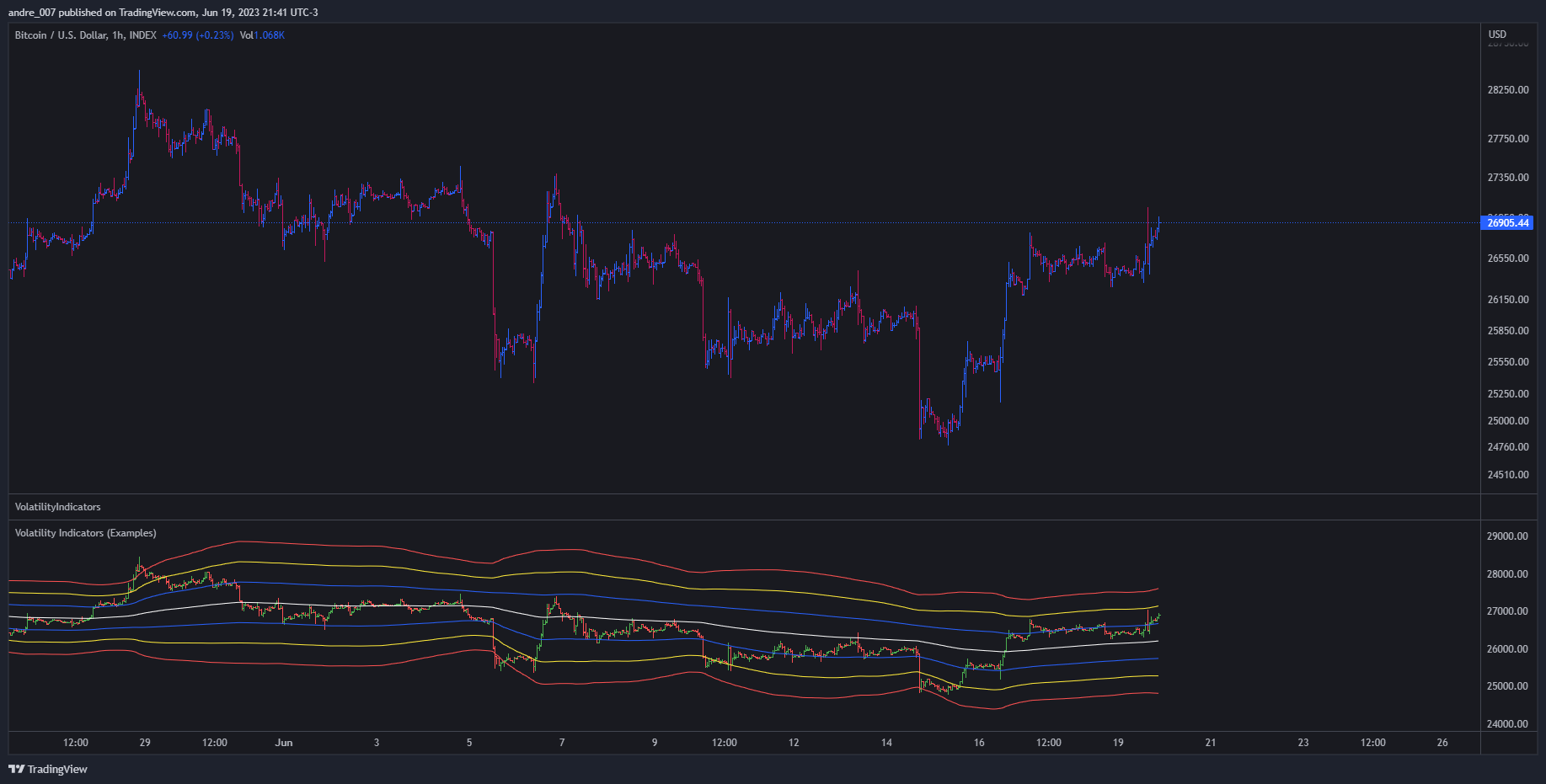Click the 12:00 label between 23 and 26
This screenshot has height=784, width=1546.
click(1373, 743)
